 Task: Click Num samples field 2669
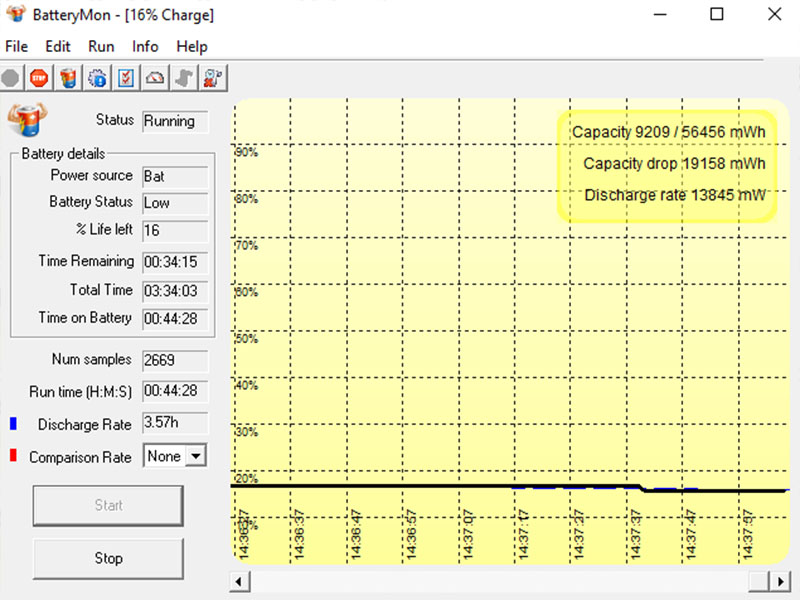tap(175, 361)
